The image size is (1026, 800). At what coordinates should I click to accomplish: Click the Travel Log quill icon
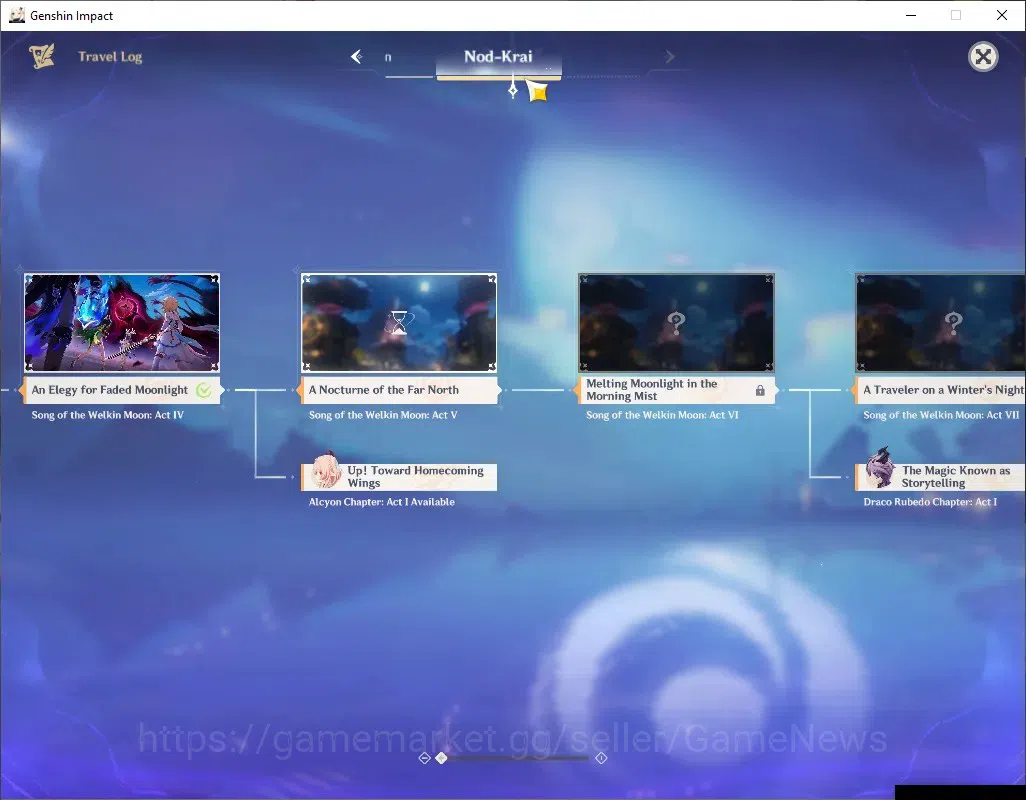pos(42,56)
